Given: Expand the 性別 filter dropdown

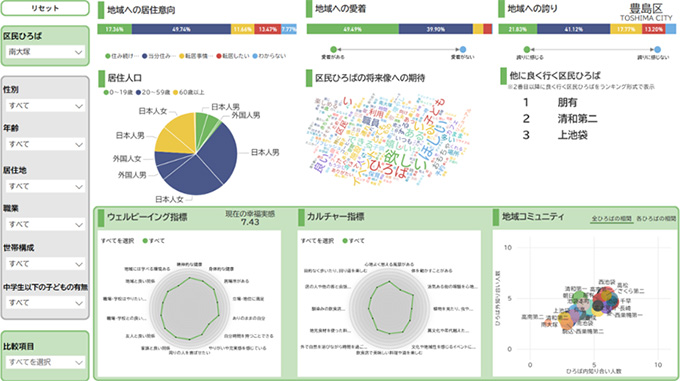Looking at the screenshot, I should pyautogui.click(x=45, y=106).
